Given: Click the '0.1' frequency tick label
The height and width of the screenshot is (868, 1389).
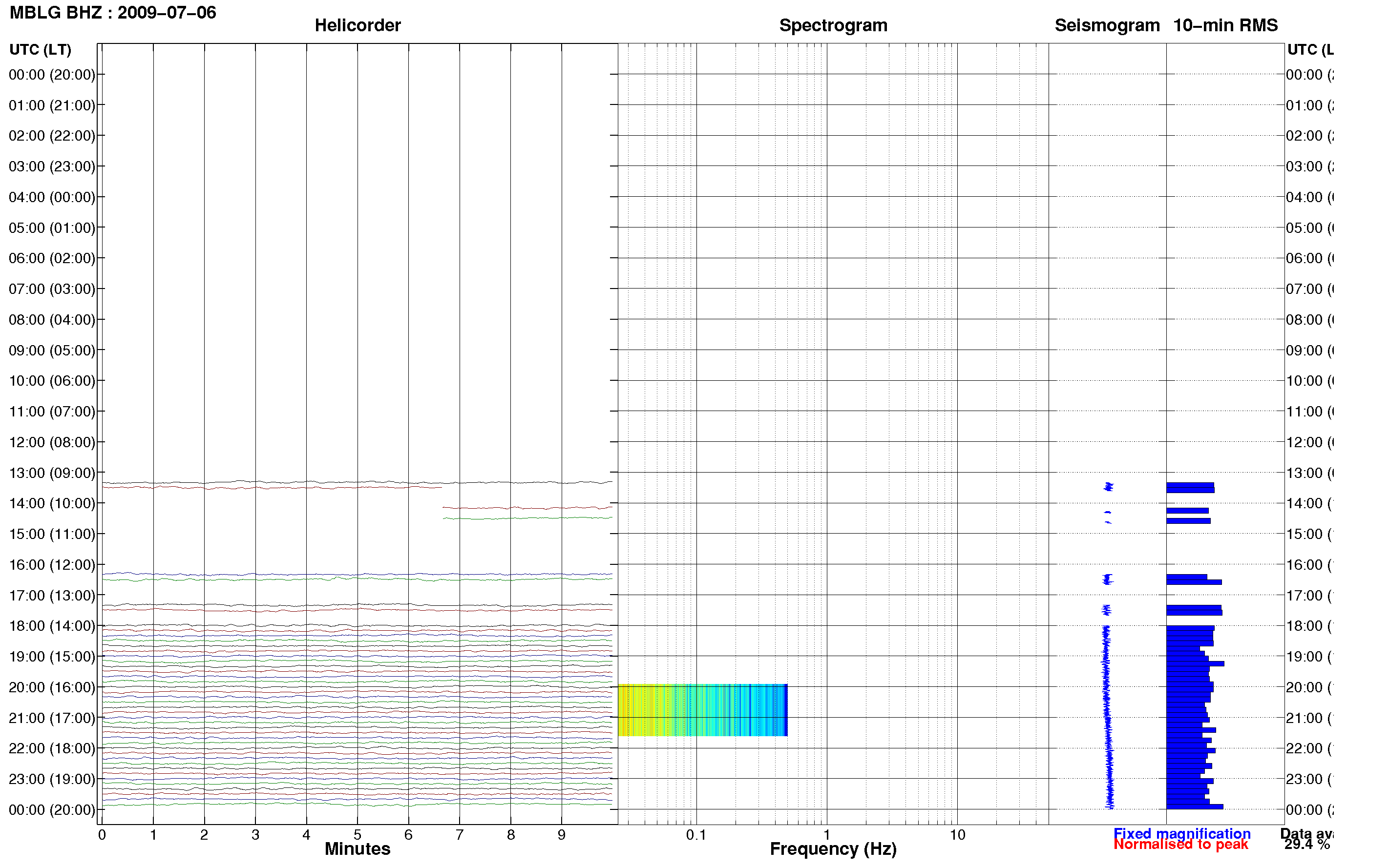Looking at the screenshot, I should point(696,835).
